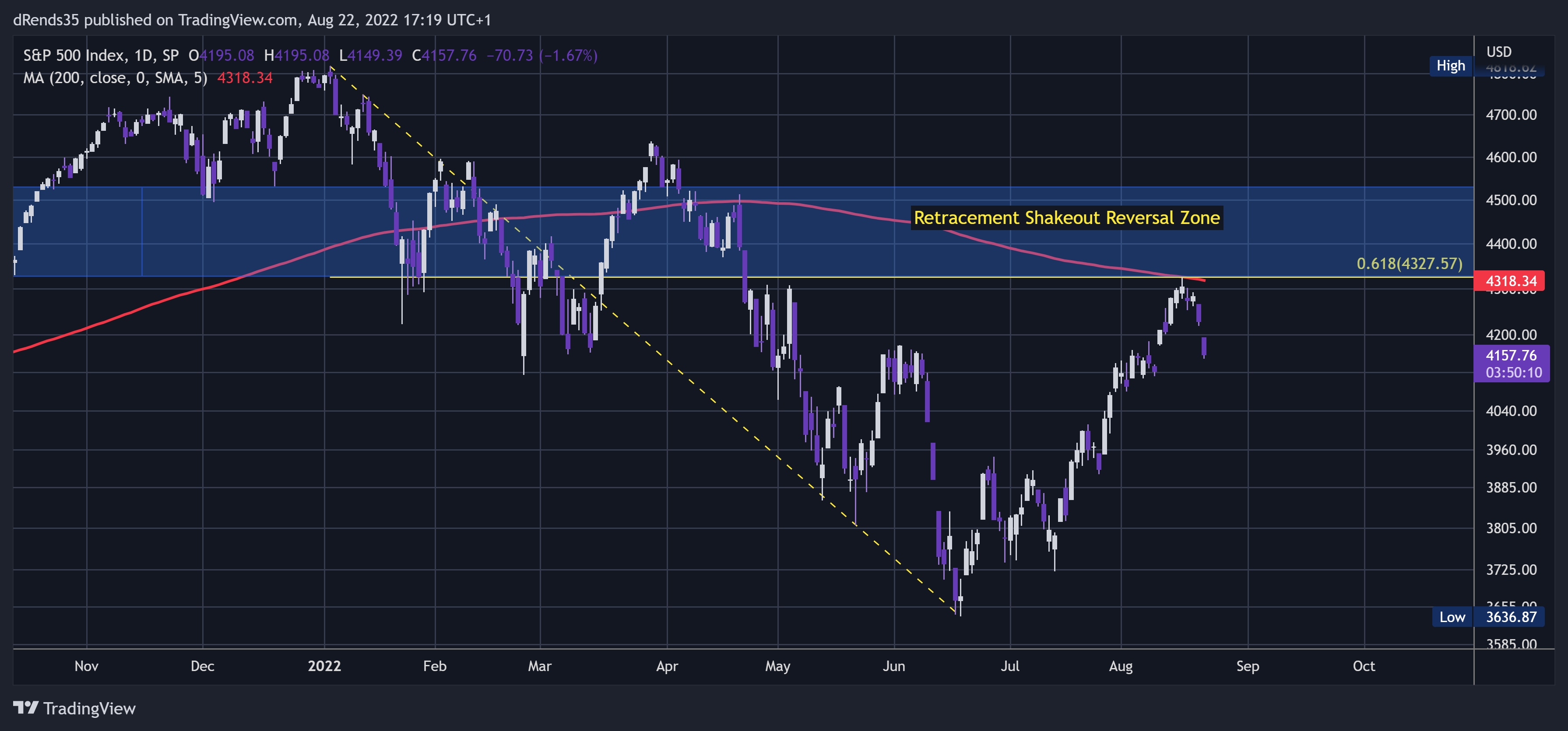This screenshot has height=731, width=1568.
Task: Click the Mar label on the time axis
Action: point(539,666)
